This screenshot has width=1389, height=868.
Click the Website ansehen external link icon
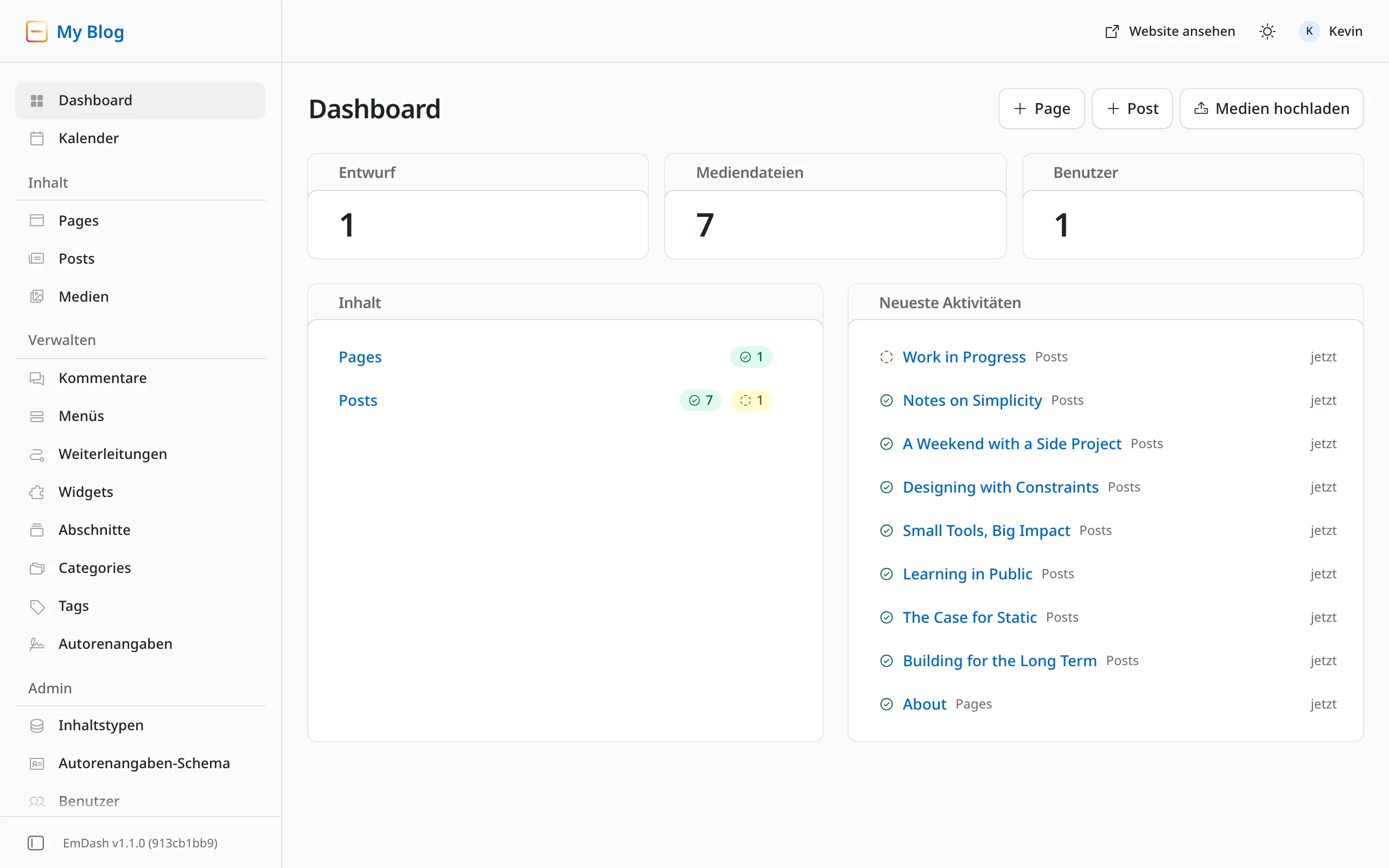click(x=1112, y=31)
